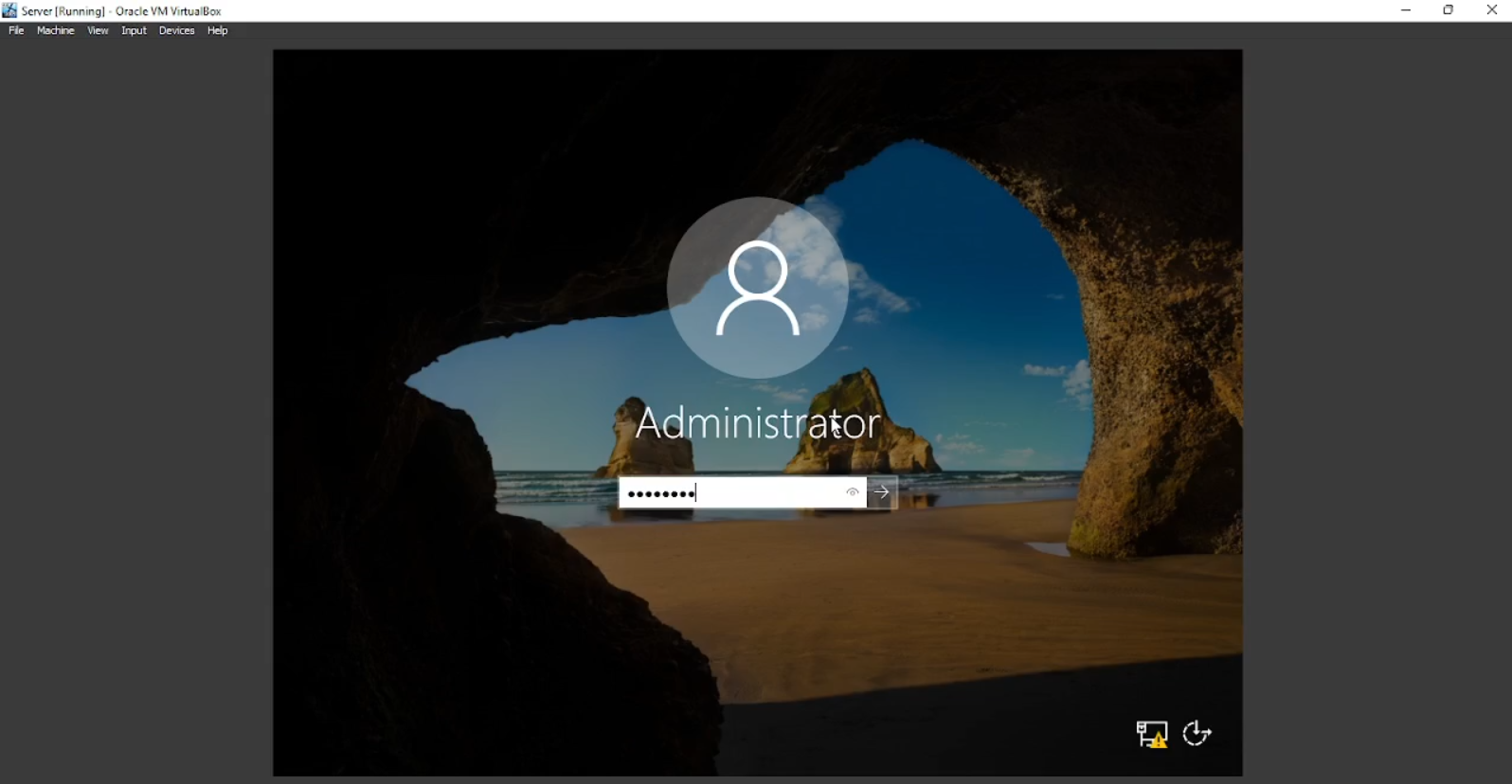Restore down the VirtualBox window

1449,10
